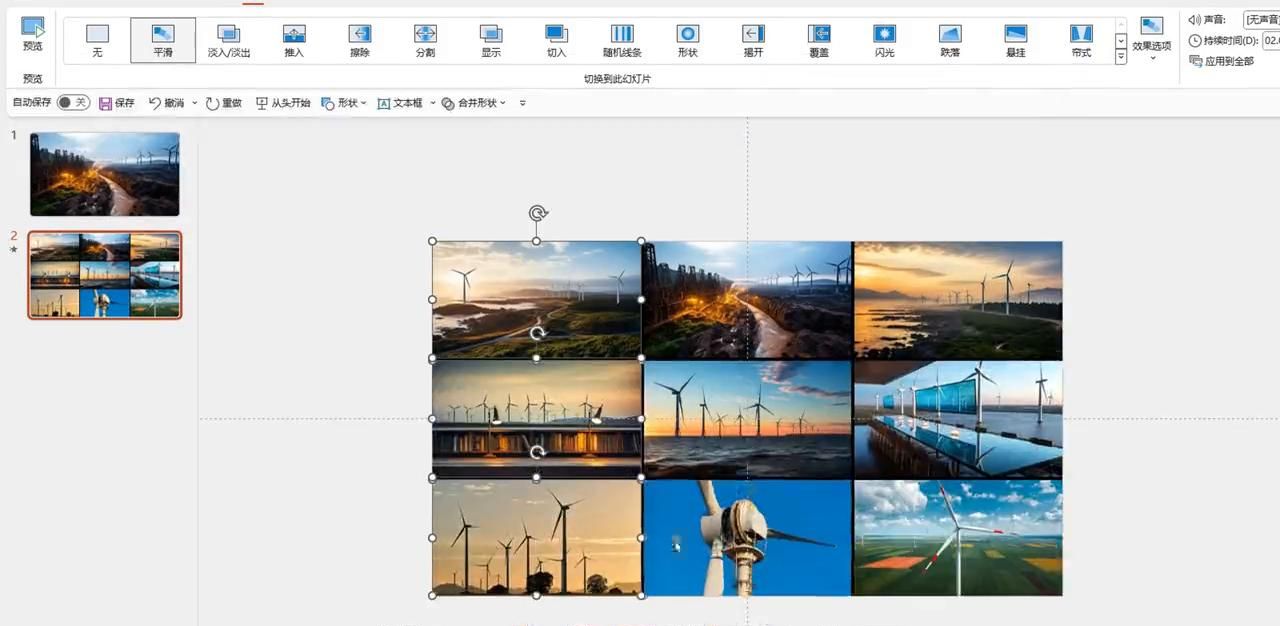
Task: Apply the 淡入/淡出 fade transition
Action: (228, 40)
